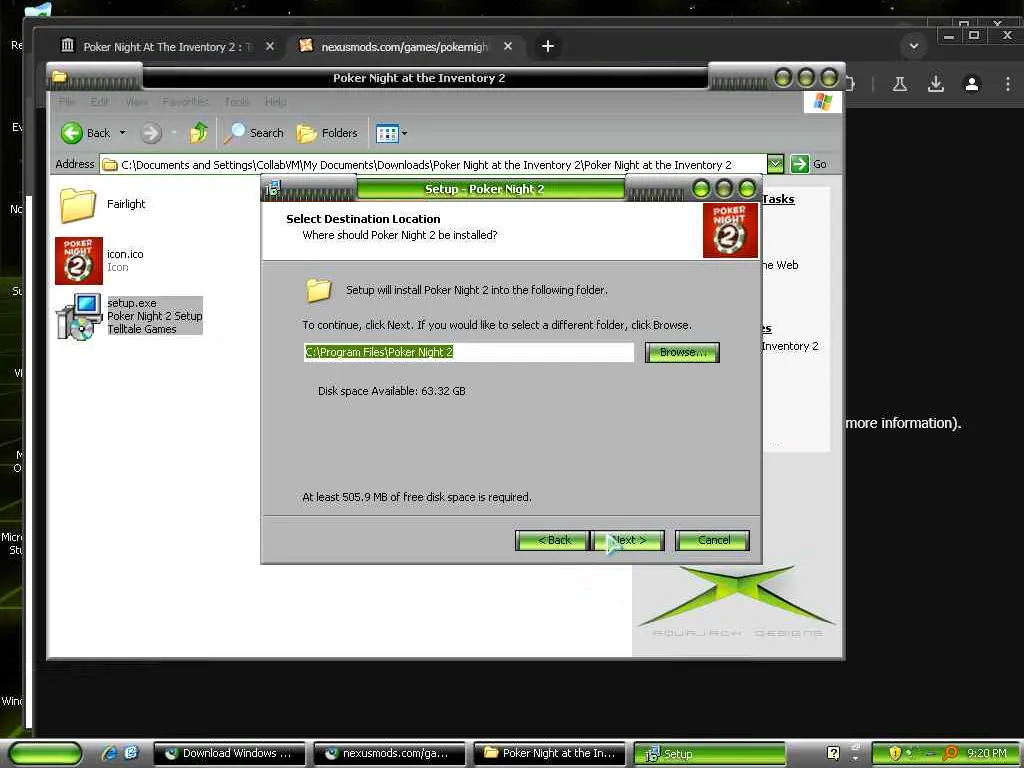Open the Favorites menu in Explorer
Image resolution: width=1024 pixels, height=768 pixels.
click(x=185, y=102)
